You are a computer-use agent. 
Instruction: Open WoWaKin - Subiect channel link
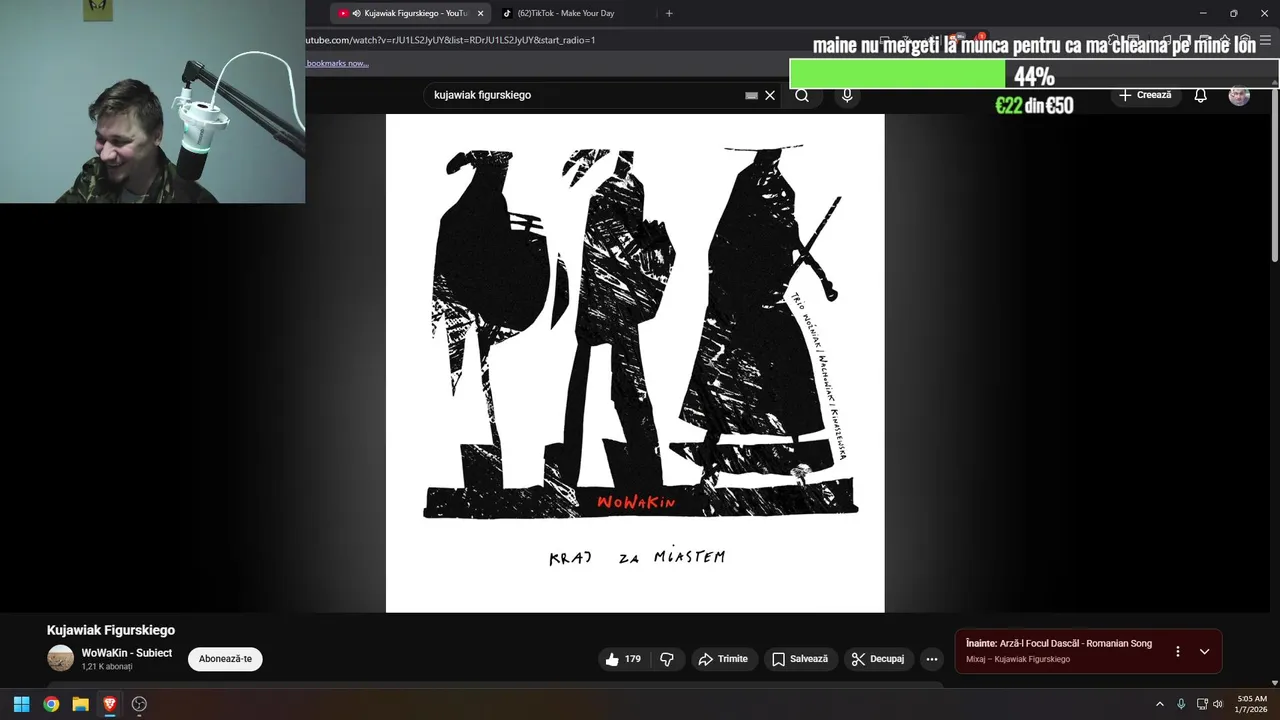(x=127, y=653)
